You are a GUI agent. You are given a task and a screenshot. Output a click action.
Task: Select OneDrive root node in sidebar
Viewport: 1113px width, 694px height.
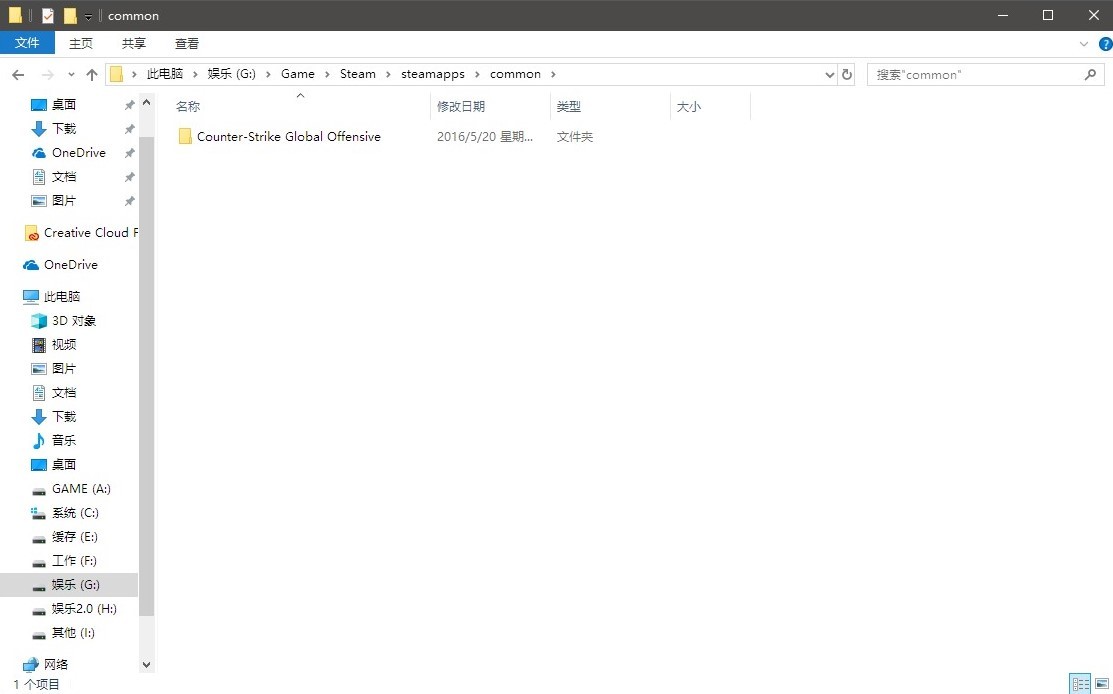pos(70,265)
